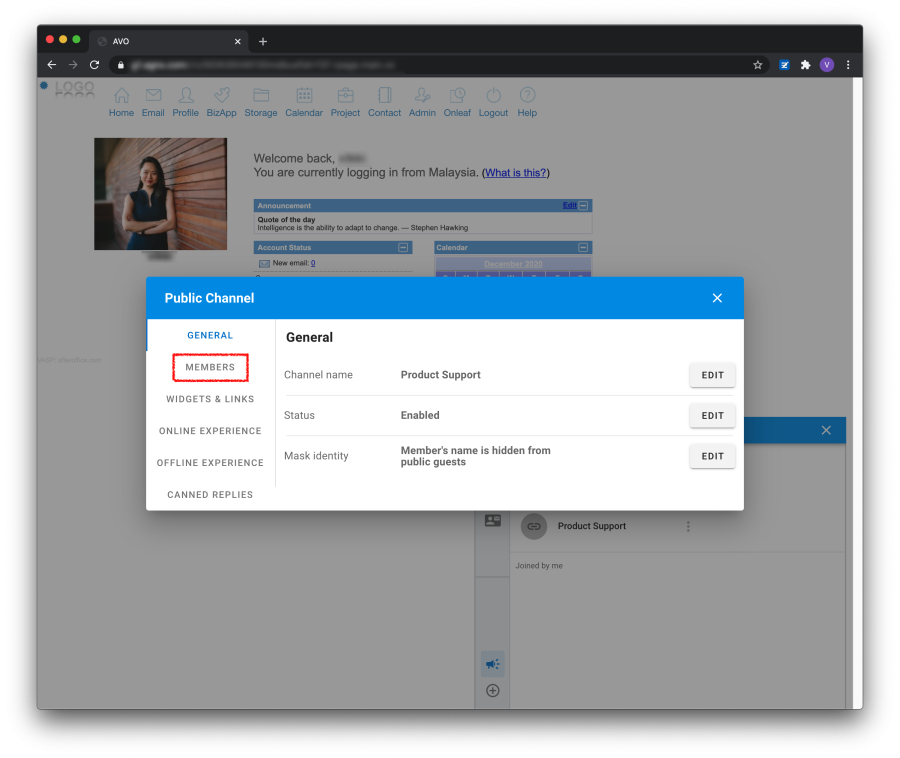Click the plus circle icon in chat sidebar
Viewport: 900px width, 758px height.
pos(492,690)
